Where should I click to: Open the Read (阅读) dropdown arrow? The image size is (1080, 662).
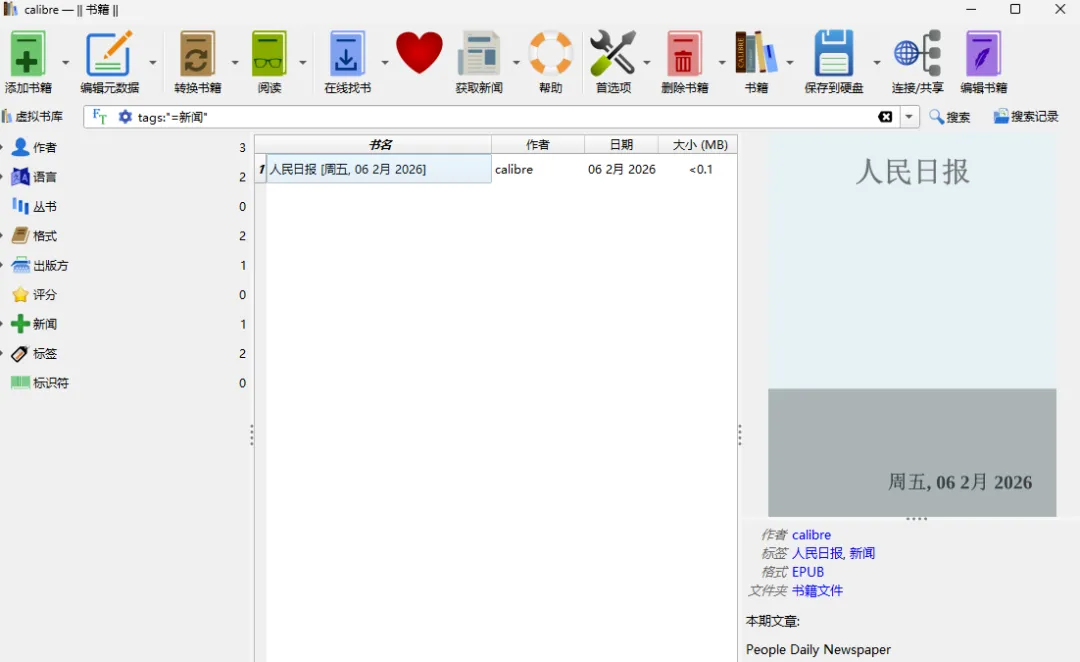(x=302, y=62)
